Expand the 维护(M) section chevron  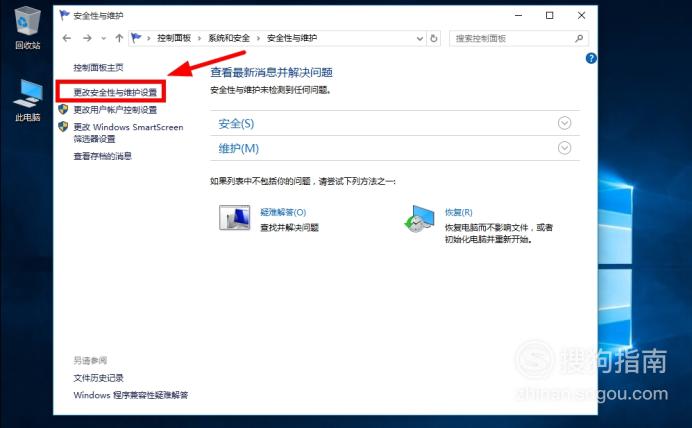[564, 148]
